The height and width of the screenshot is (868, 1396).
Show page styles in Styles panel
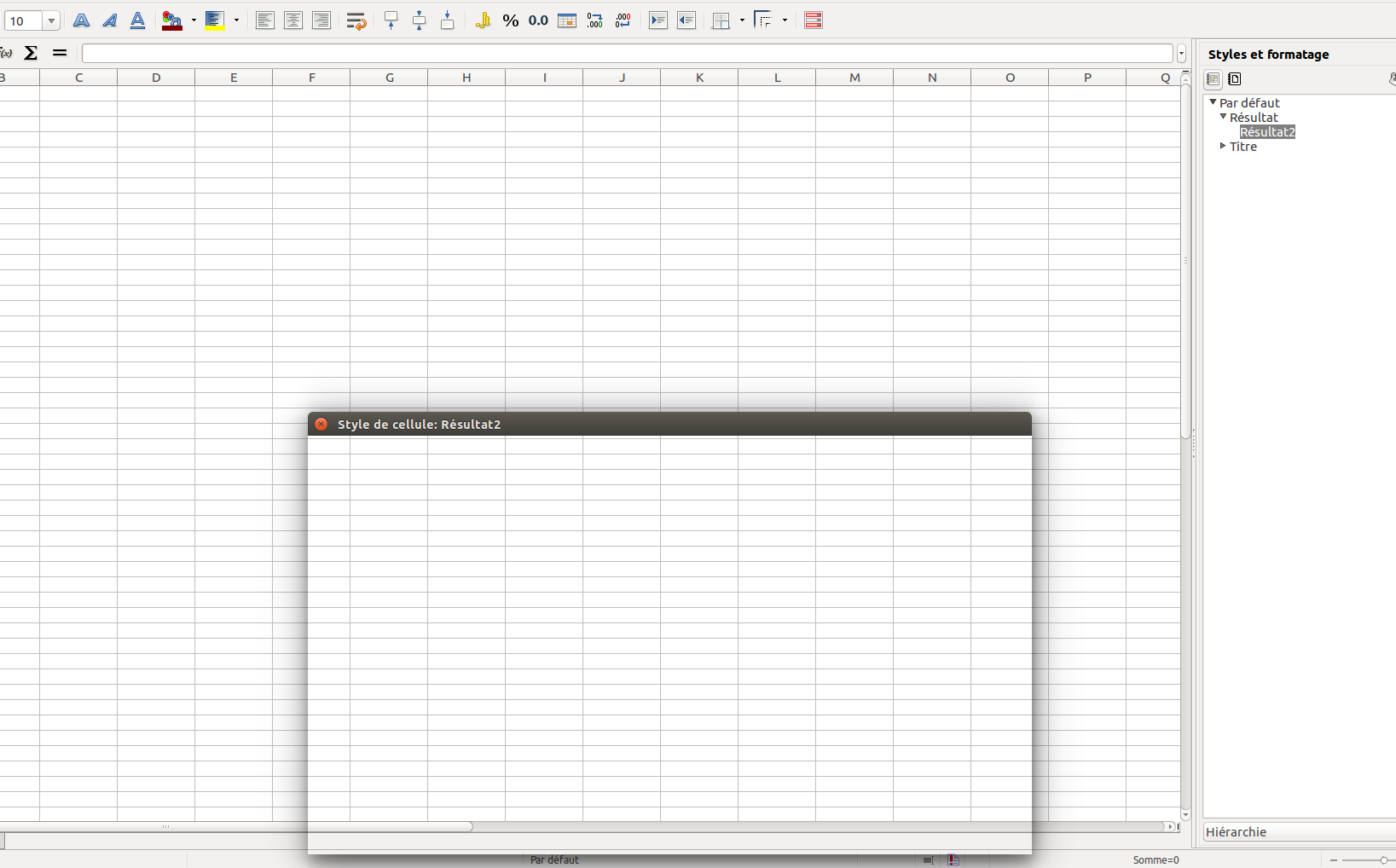pyautogui.click(x=1234, y=79)
